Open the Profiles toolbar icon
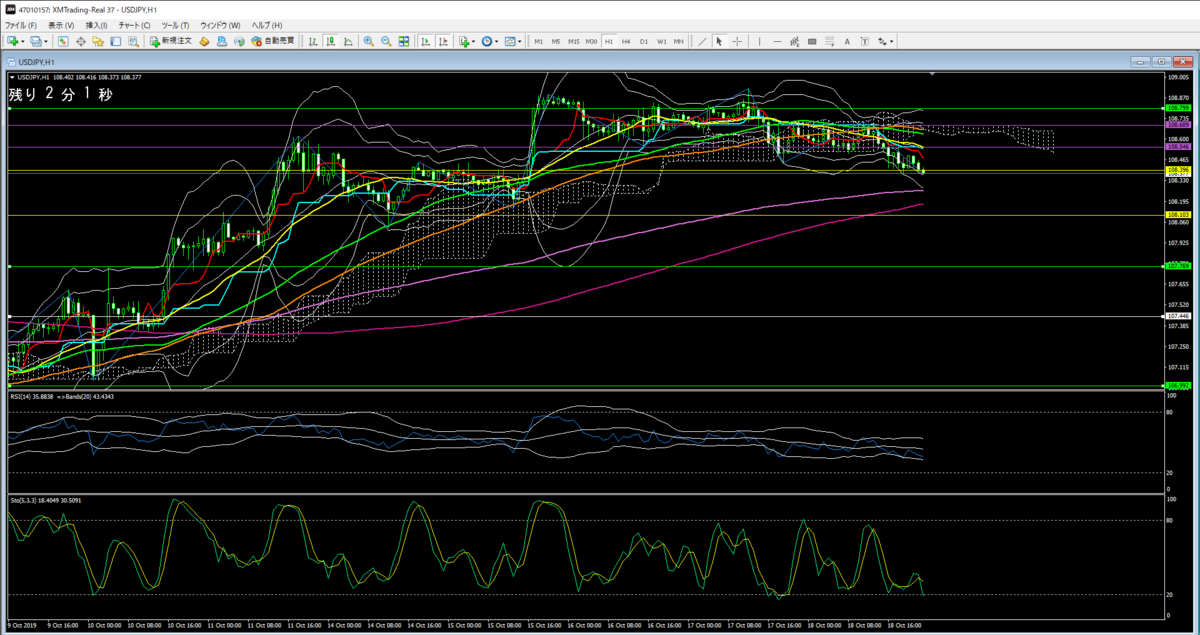Viewport: 1200px width, 635px height. pos(36,41)
